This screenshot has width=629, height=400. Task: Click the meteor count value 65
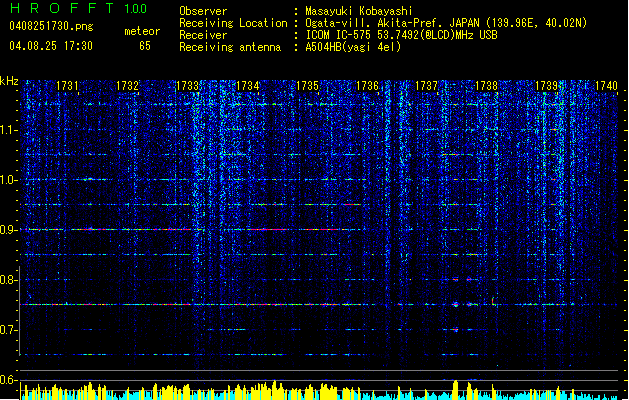[x=145, y=46]
